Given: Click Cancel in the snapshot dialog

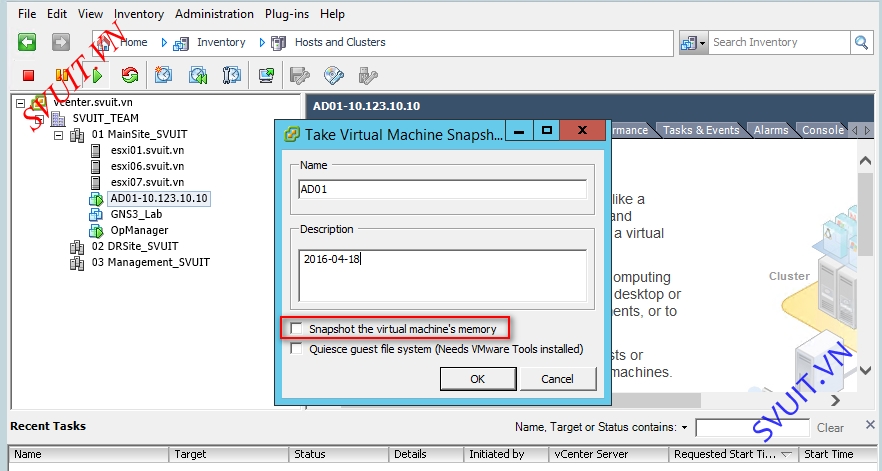Looking at the screenshot, I should click(557, 379).
